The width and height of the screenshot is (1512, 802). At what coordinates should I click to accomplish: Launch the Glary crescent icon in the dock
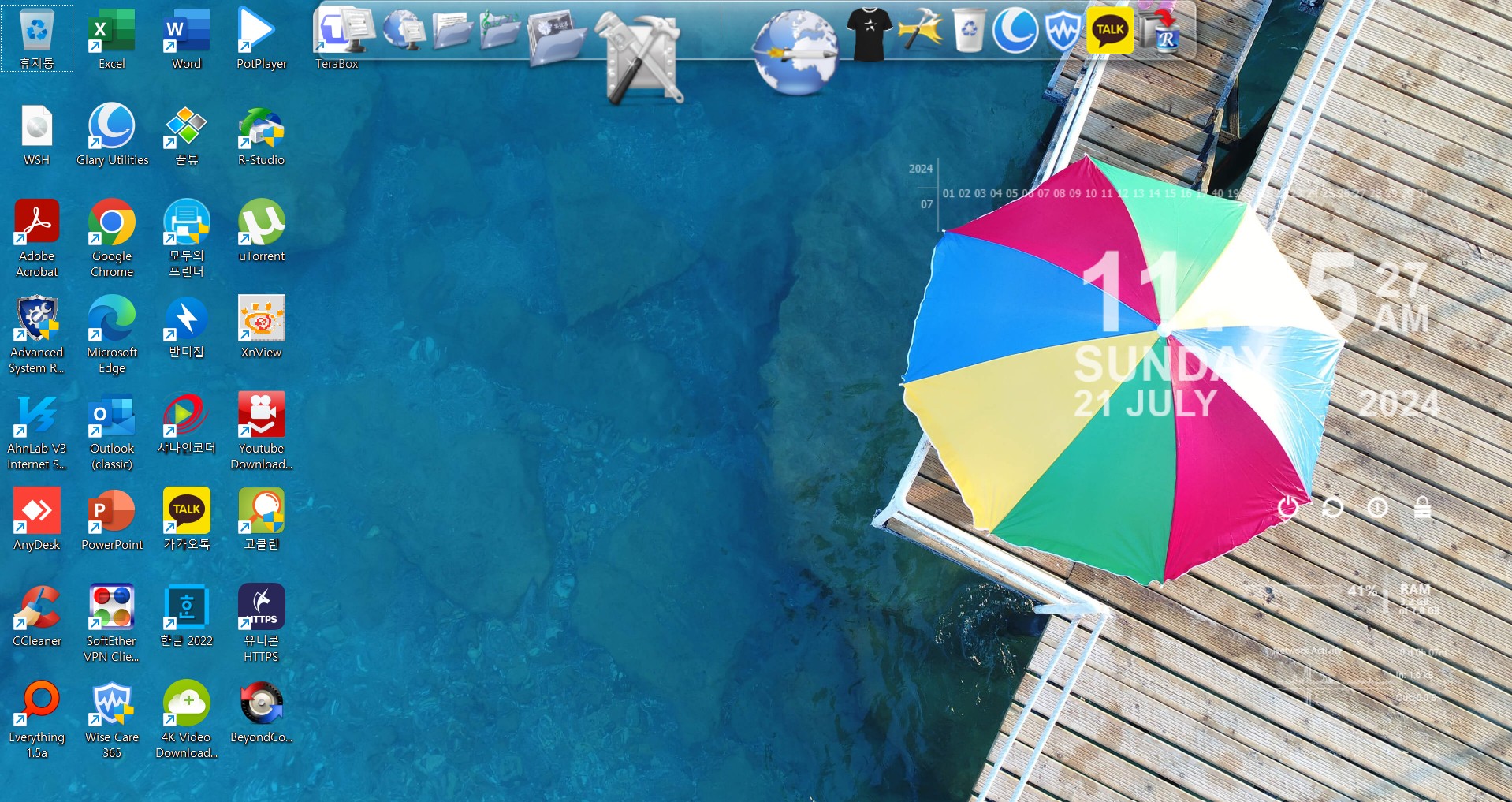(x=1015, y=31)
